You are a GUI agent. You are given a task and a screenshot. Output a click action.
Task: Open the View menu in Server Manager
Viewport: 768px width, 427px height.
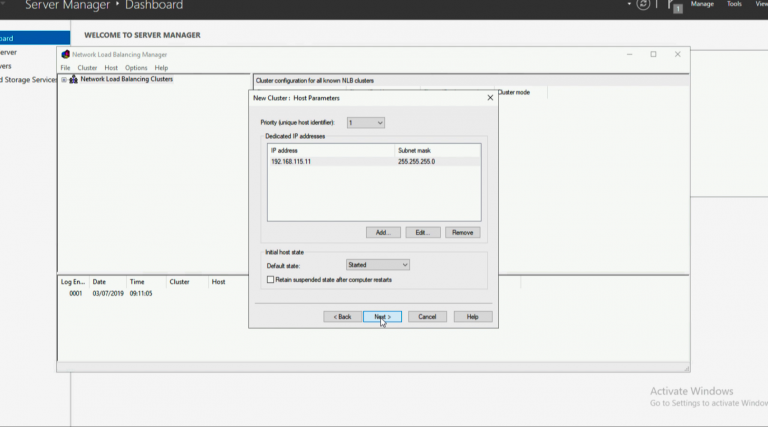coord(762,4)
